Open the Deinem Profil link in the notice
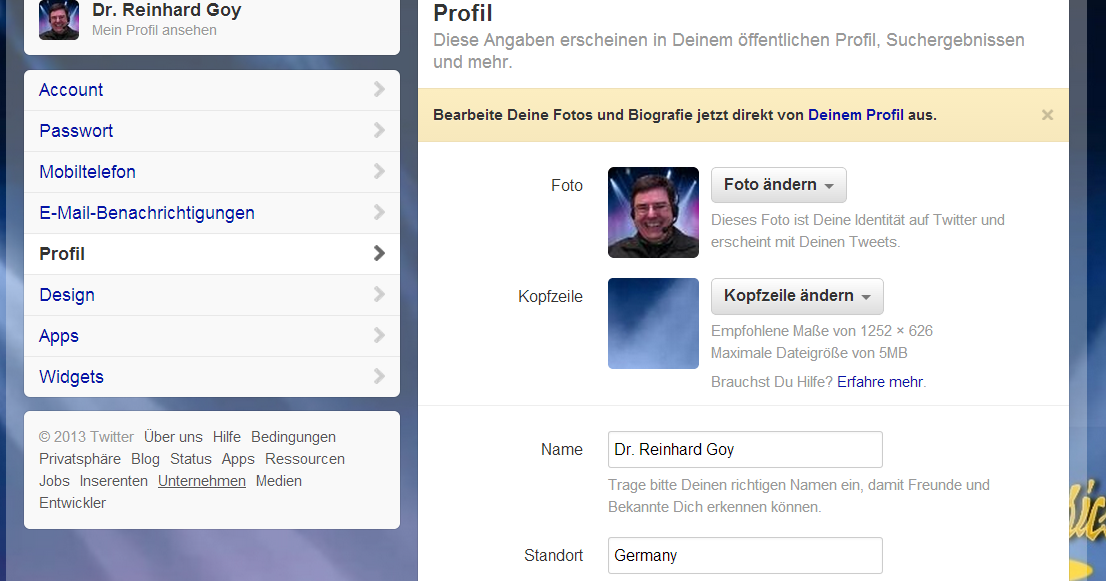The width and height of the screenshot is (1106, 581). [x=856, y=115]
